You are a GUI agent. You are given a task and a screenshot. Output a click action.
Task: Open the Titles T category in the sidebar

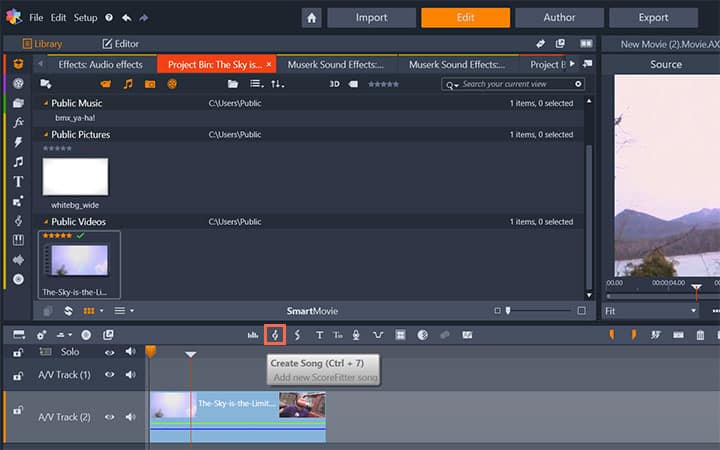[18, 181]
